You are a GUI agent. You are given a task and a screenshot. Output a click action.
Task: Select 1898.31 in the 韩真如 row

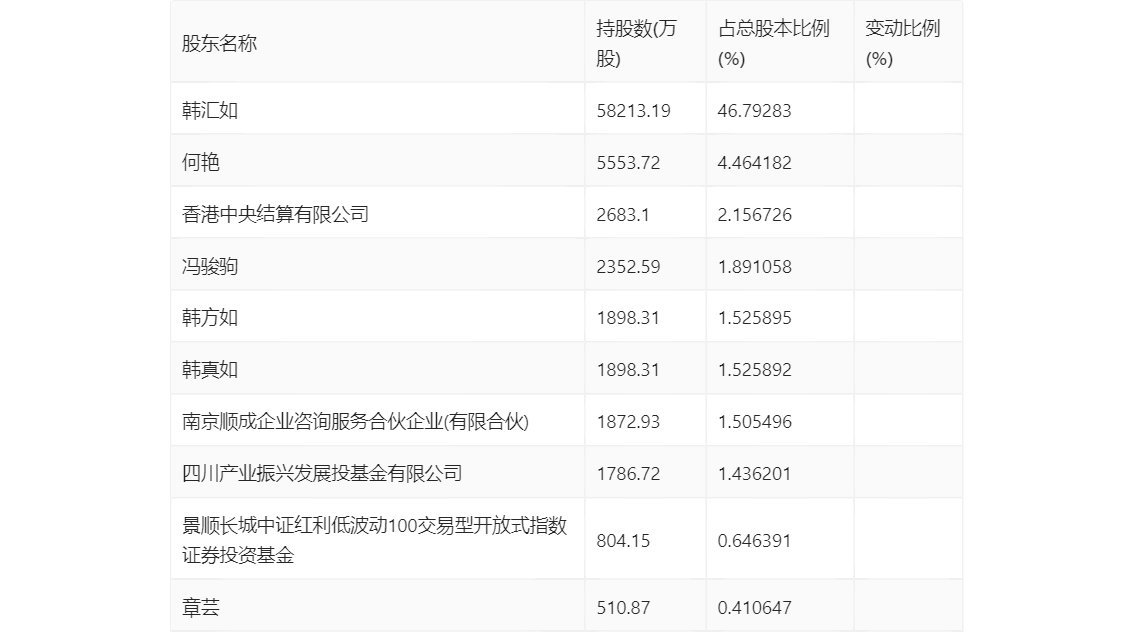[x=628, y=370]
